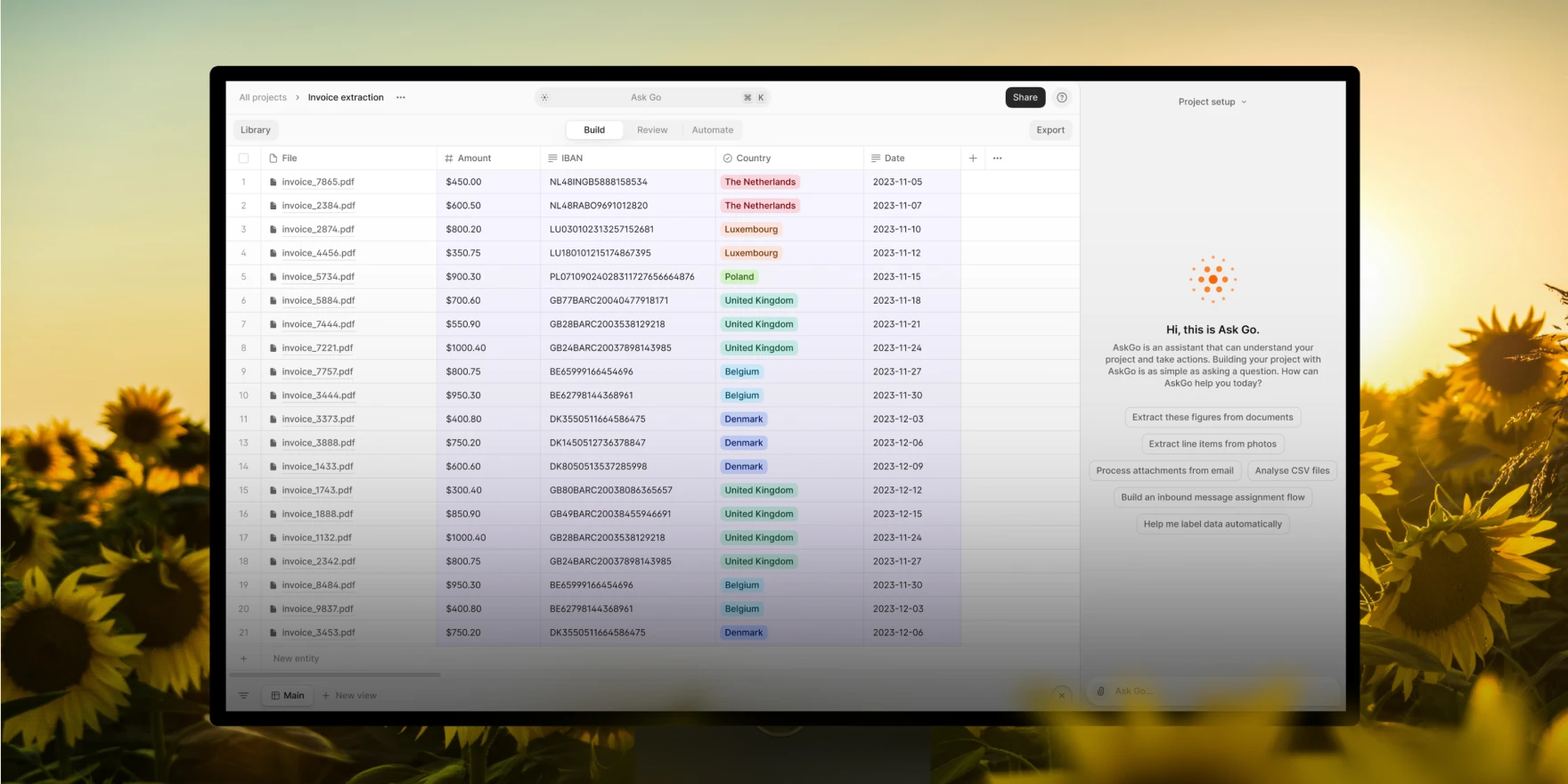Click the file icon of invoice_3444.pdf
The height and width of the screenshot is (784, 1568).
274,396
